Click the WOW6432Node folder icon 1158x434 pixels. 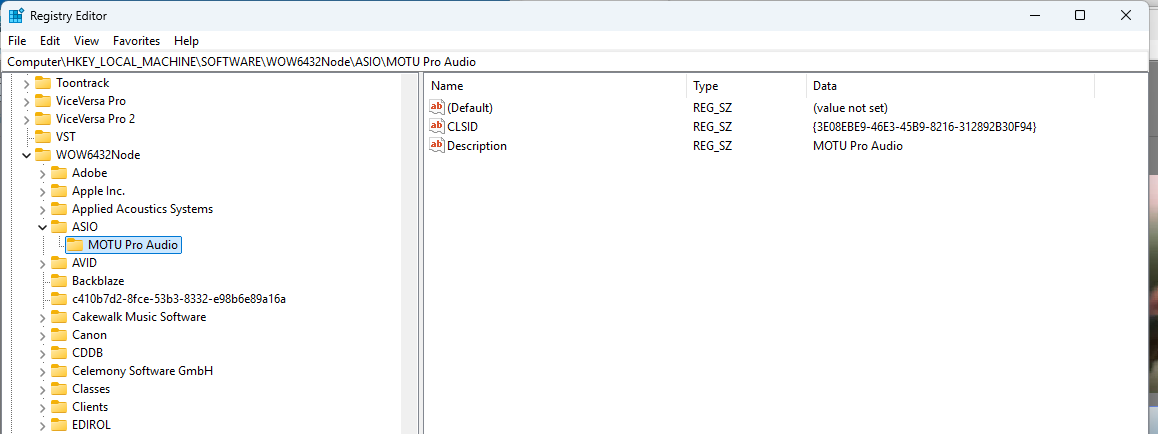click(x=43, y=155)
